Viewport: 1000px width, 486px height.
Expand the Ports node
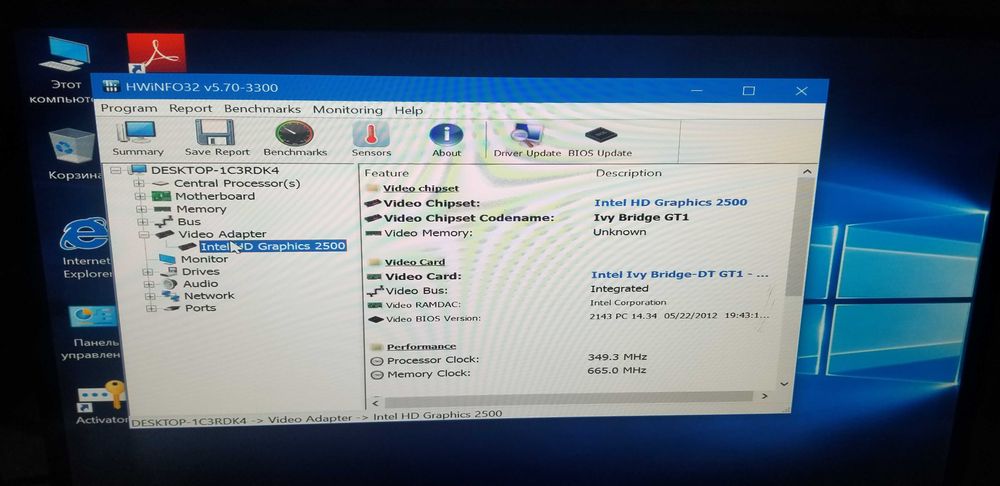point(152,309)
